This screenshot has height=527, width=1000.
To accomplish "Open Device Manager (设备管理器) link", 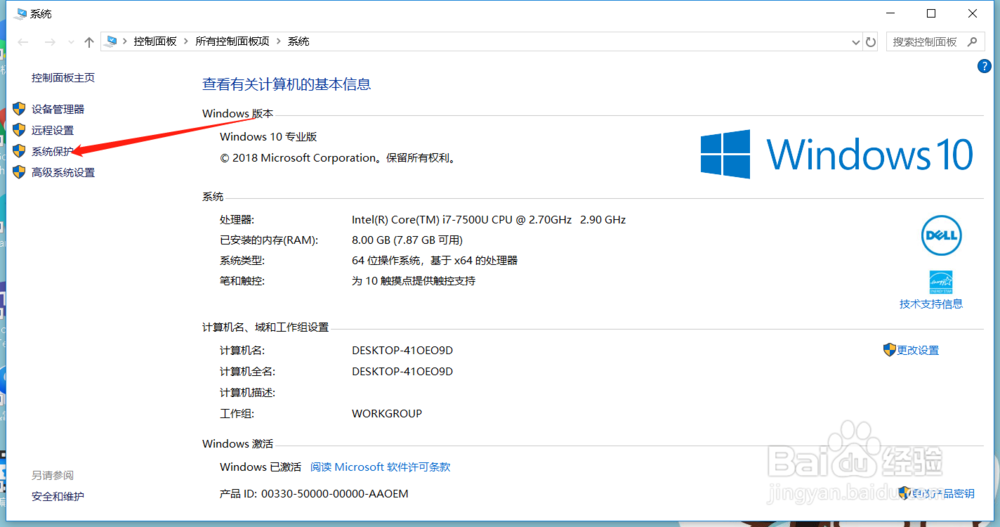I will (x=58, y=109).
